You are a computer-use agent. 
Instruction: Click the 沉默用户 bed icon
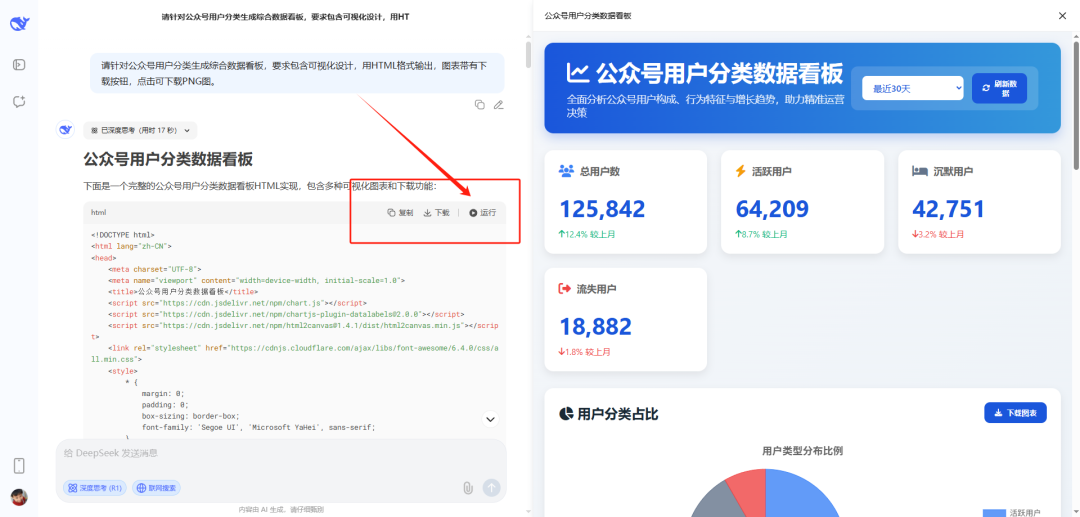[920, 171]
